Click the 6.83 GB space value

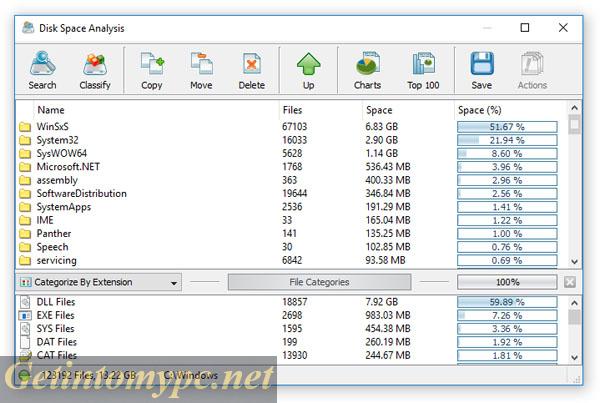tap(382, 127)
